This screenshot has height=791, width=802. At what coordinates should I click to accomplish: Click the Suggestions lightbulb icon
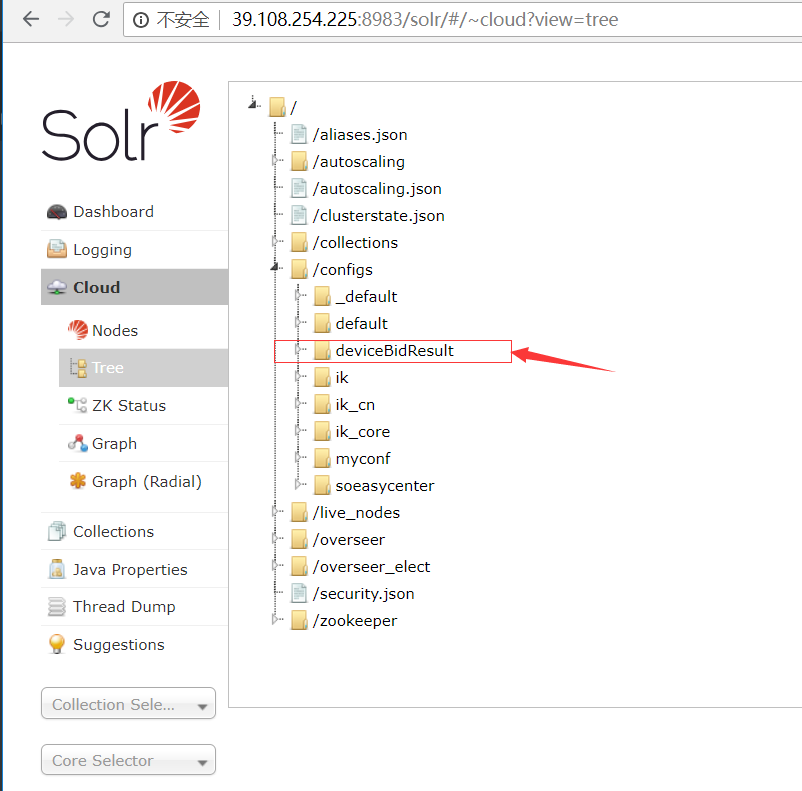point(57,644)
